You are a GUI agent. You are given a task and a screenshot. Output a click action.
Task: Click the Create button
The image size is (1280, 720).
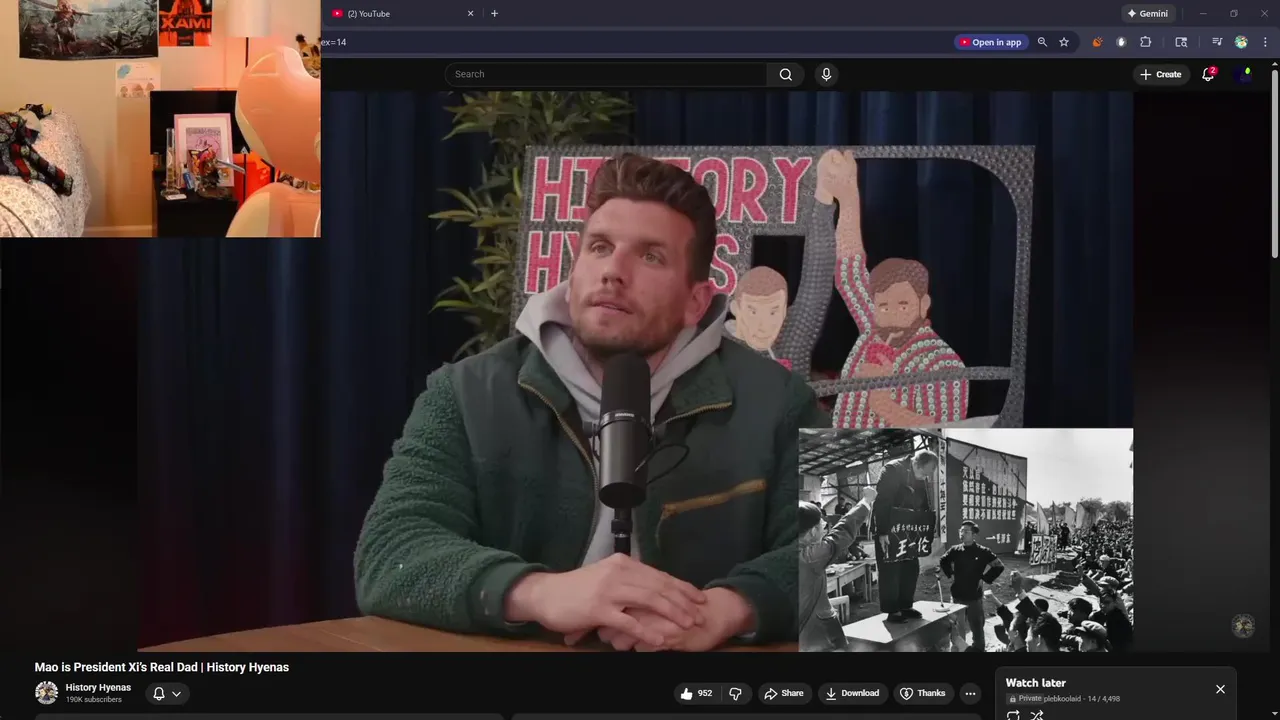coord(1161,74)
